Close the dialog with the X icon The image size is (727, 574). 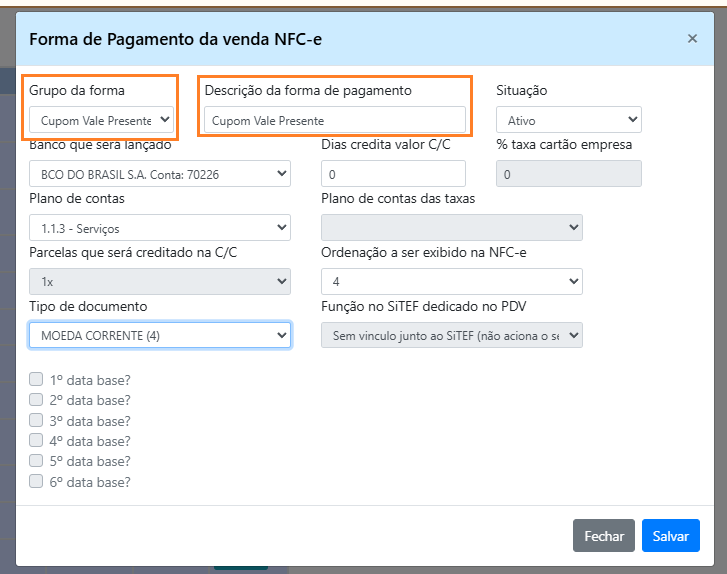click(692, 39)
